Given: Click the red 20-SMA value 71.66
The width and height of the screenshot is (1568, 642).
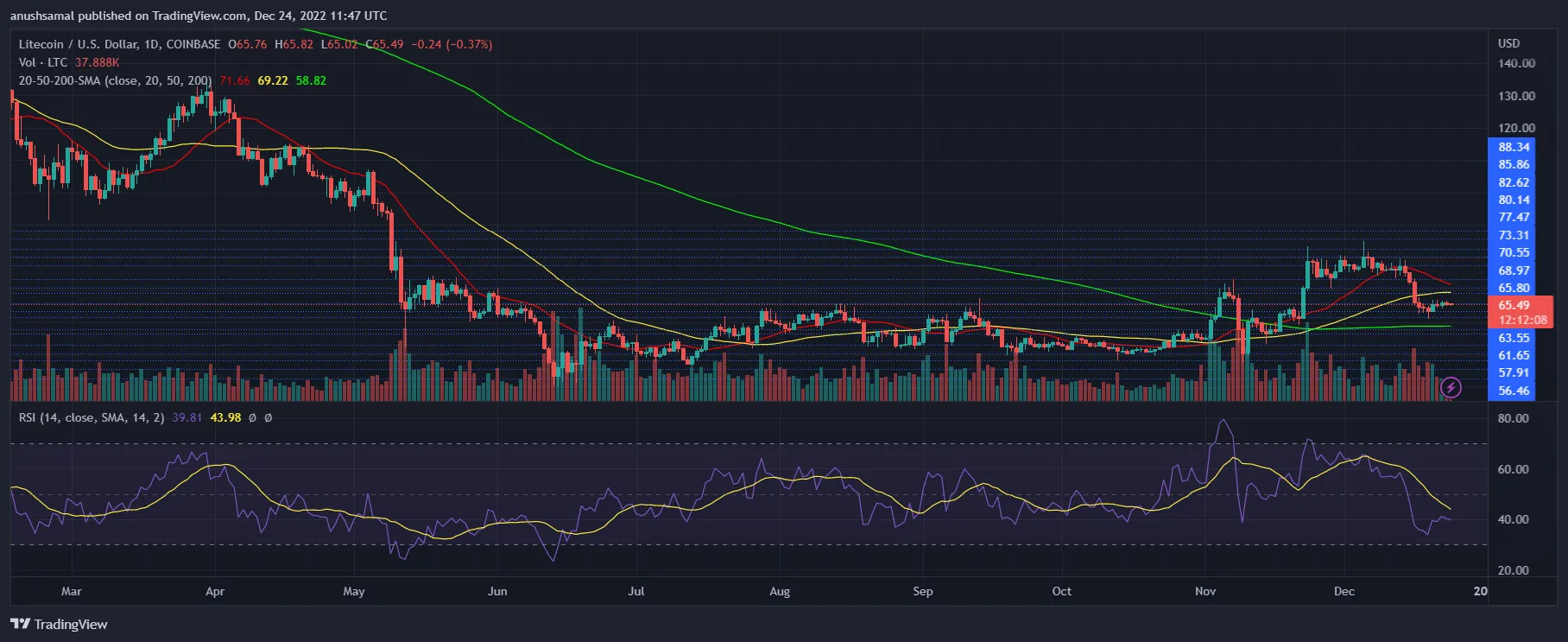Looking at the screenshot, I should [x=234, y=80].
